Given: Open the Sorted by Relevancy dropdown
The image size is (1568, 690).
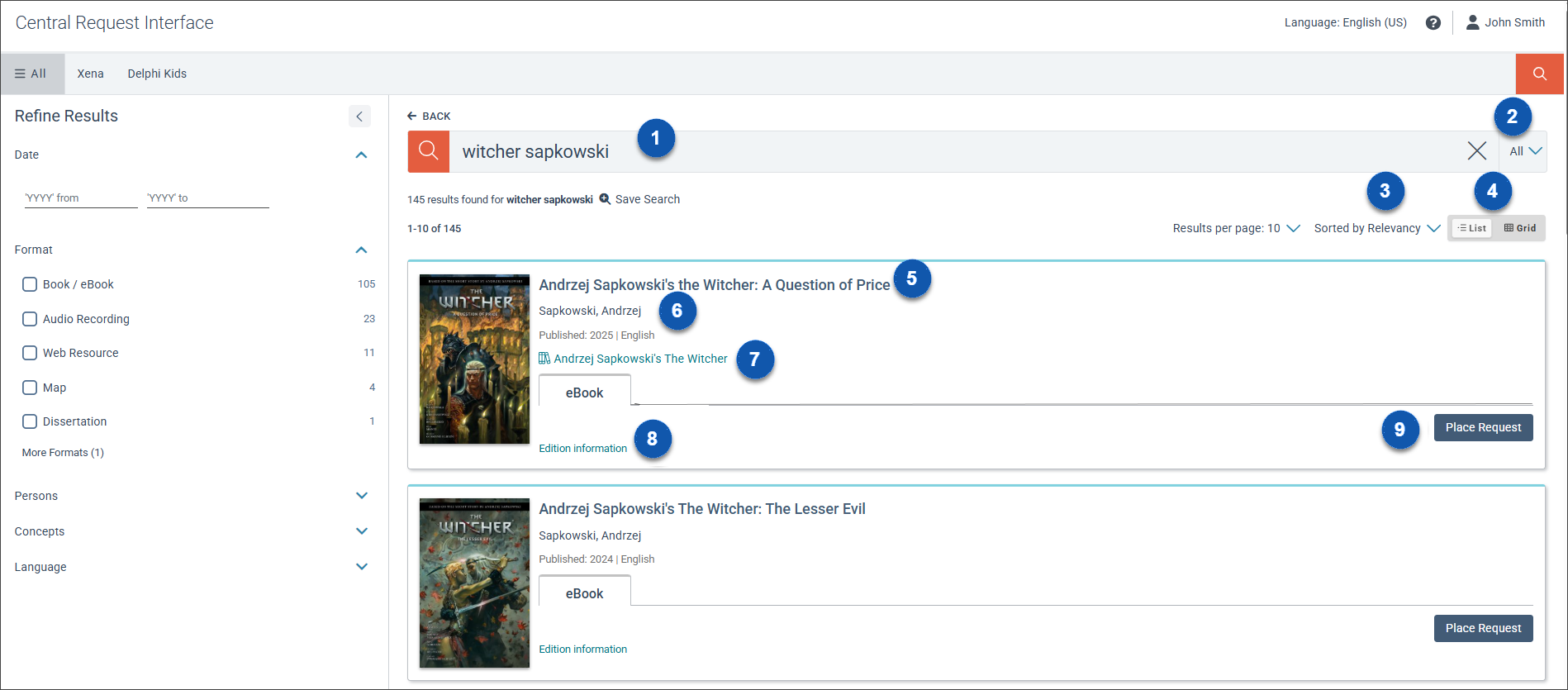Looking at the screenshot, I should [1376, 228].
